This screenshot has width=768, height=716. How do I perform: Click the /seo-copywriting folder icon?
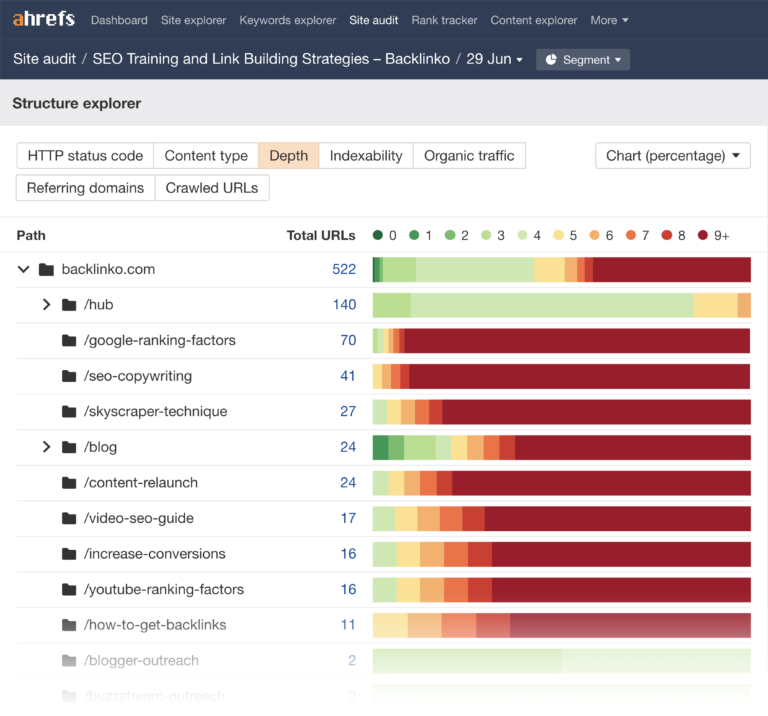tap(69, 376)
